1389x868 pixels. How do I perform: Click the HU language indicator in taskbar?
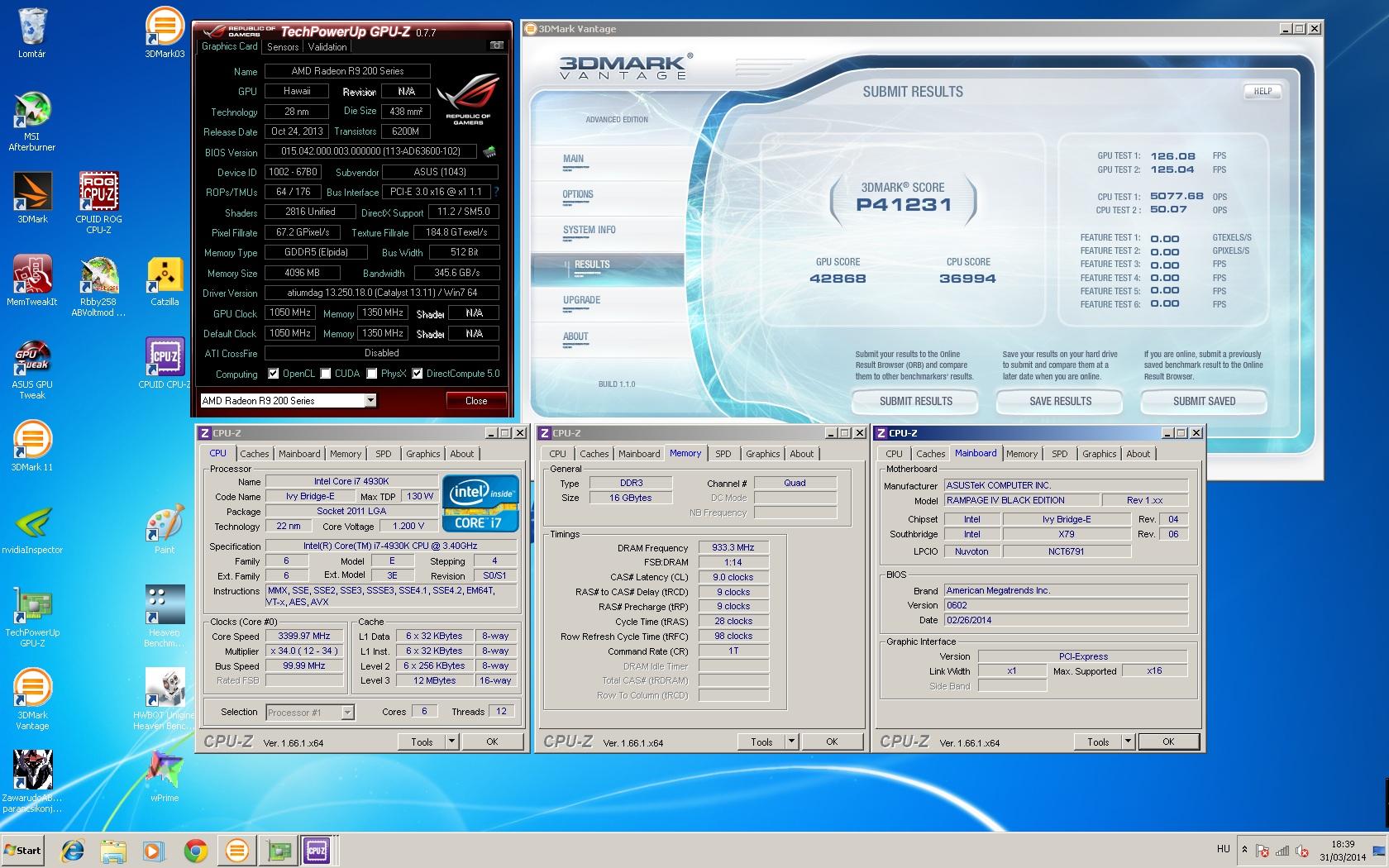[1224, 849]
